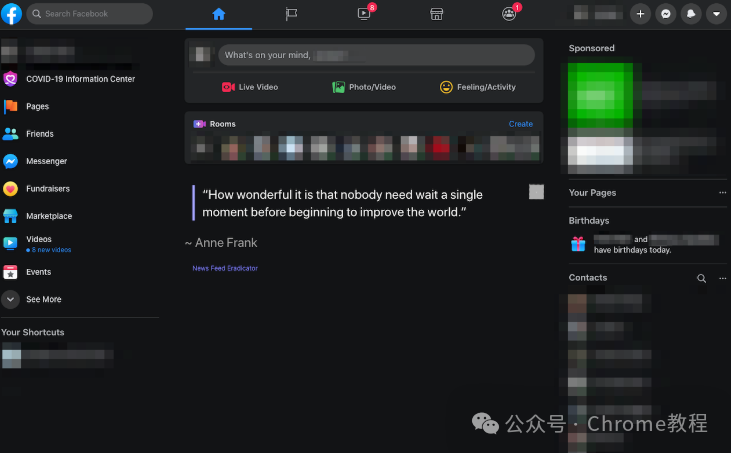Start a Live Video
This screenshot has width=731, height=453.
pyautogui.click(x=250, y=87)
